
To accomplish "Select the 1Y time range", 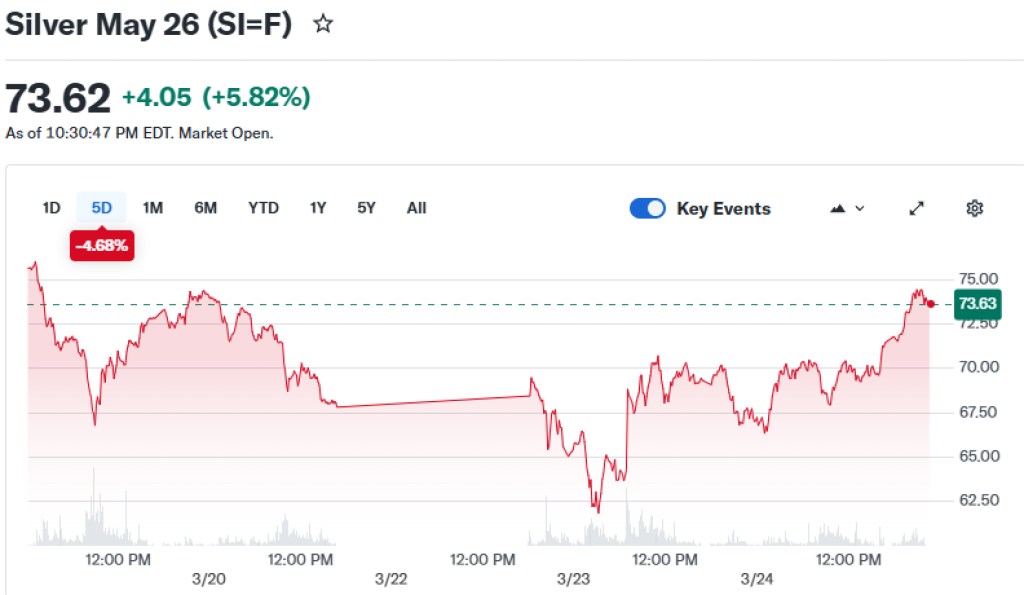I will point(318,208).
